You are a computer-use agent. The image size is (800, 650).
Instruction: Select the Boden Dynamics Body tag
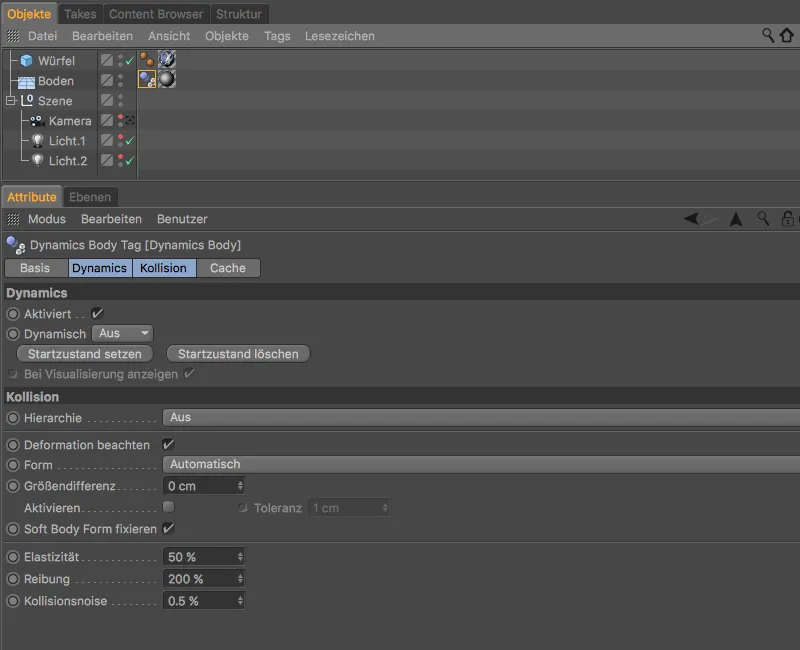click(x=147, y=79)
